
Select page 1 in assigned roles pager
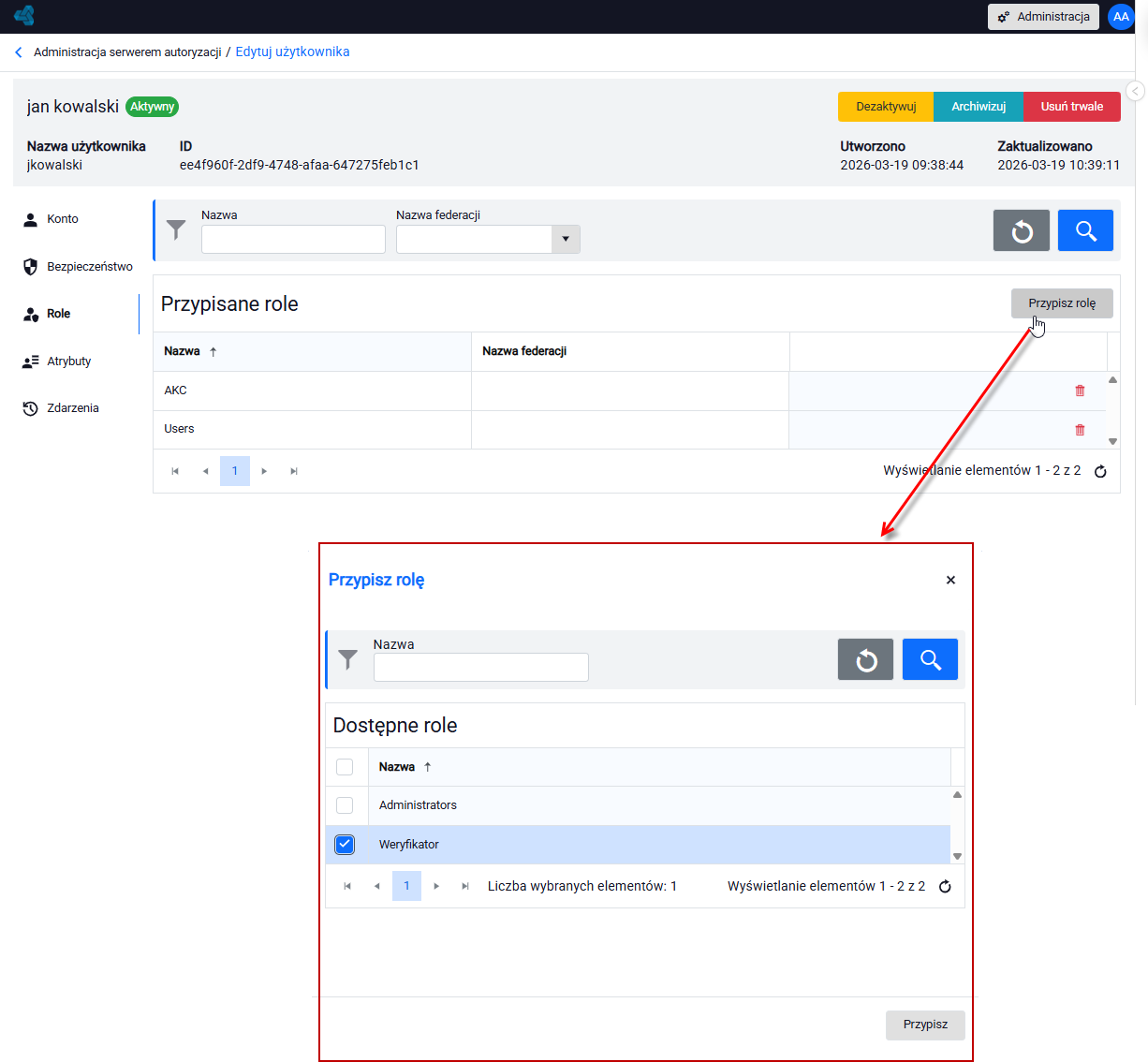tap(235, 471)
